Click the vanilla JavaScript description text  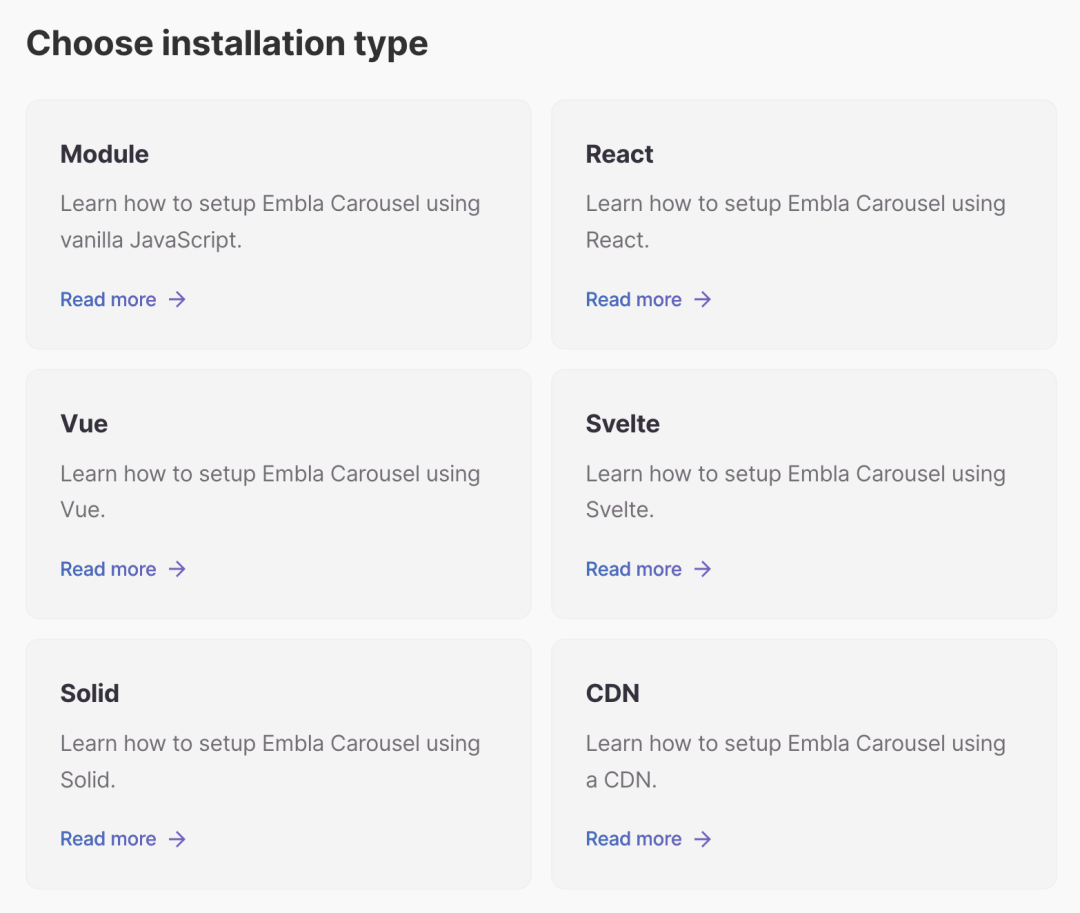[x=270, y=222]
